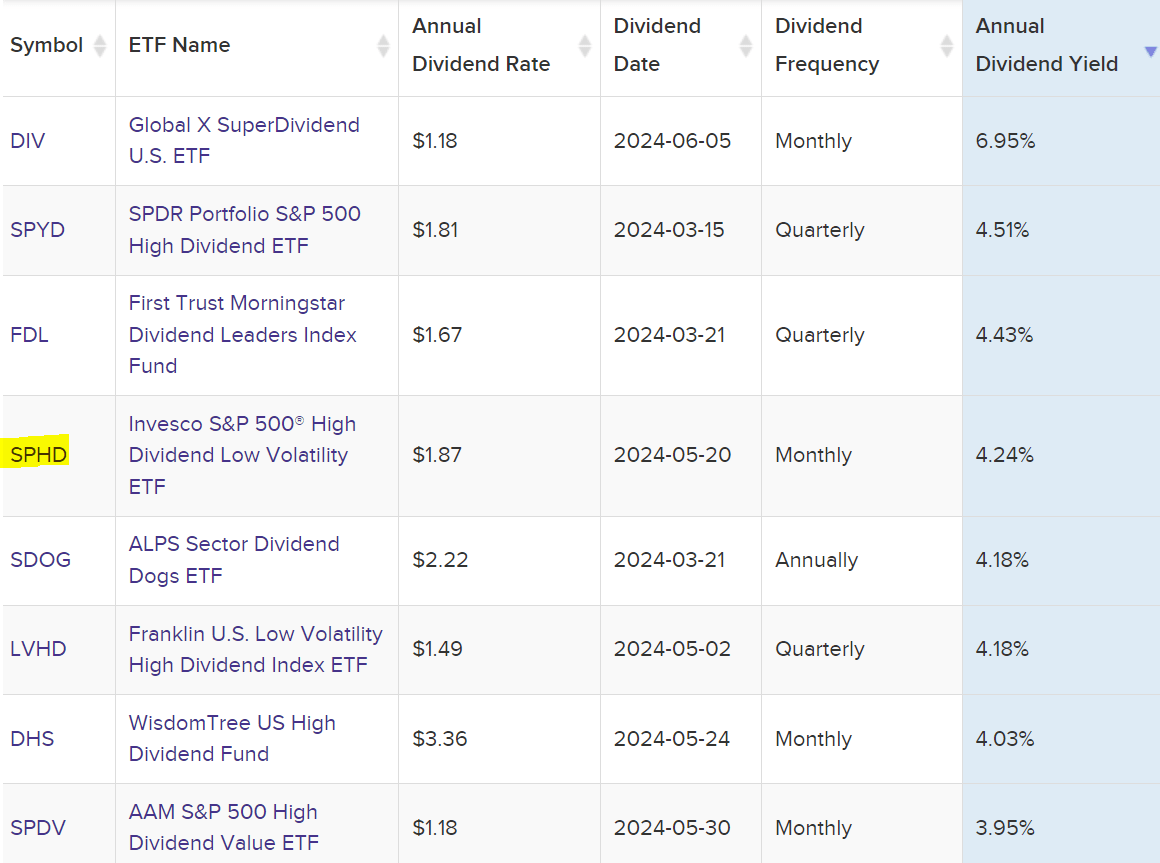The height and width of the screenshot is (863, 1160).
Task: Click the sort arrows beside the Symbol header
Action: click(x=98, y=45)
